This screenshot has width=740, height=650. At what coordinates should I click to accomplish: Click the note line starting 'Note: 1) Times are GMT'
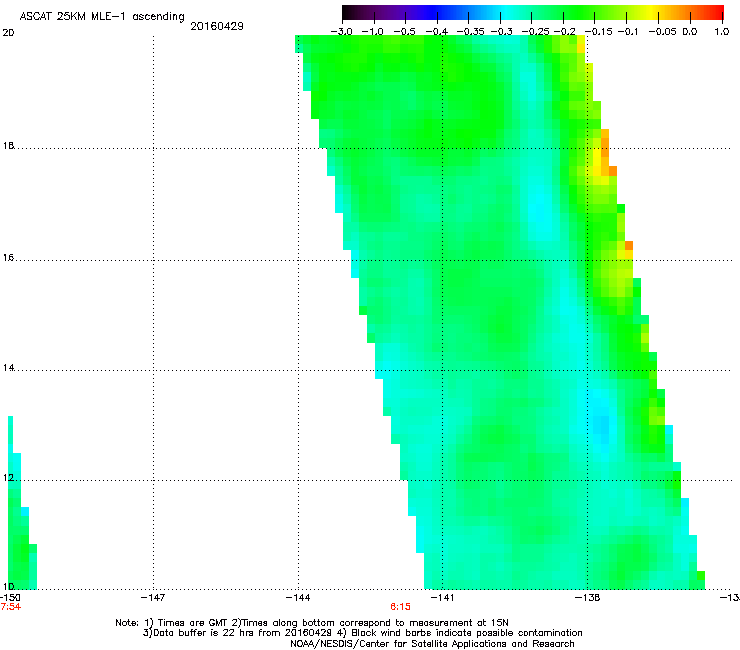312,623
